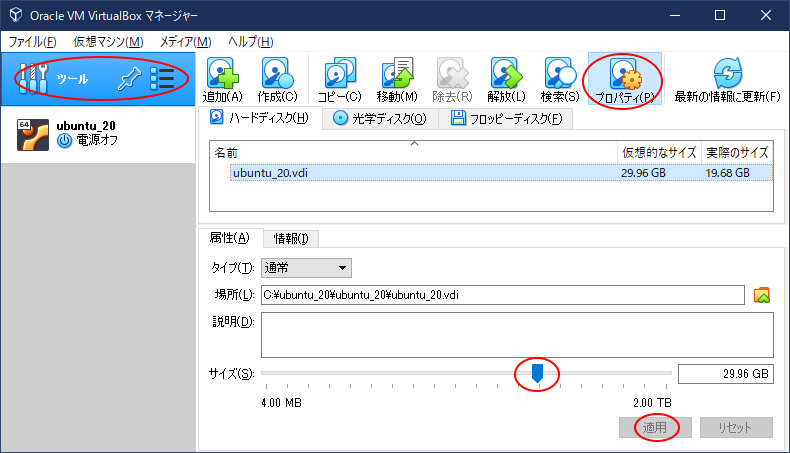Open the 仮想マシン(M) menu
The width and height of the screenshot is (790, 453).
pyautogui.click(x=108, y=42)
